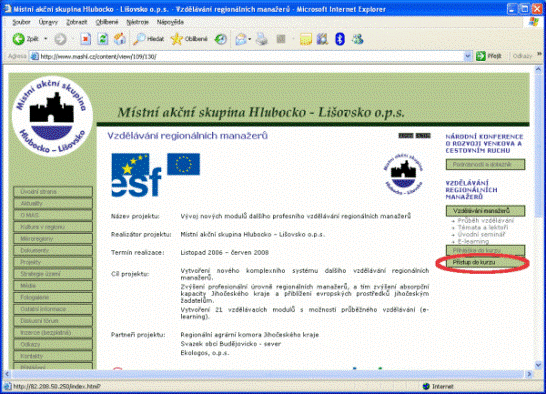Click the Stop loading icon
This screenshot has width=546, height=394.
85,39
